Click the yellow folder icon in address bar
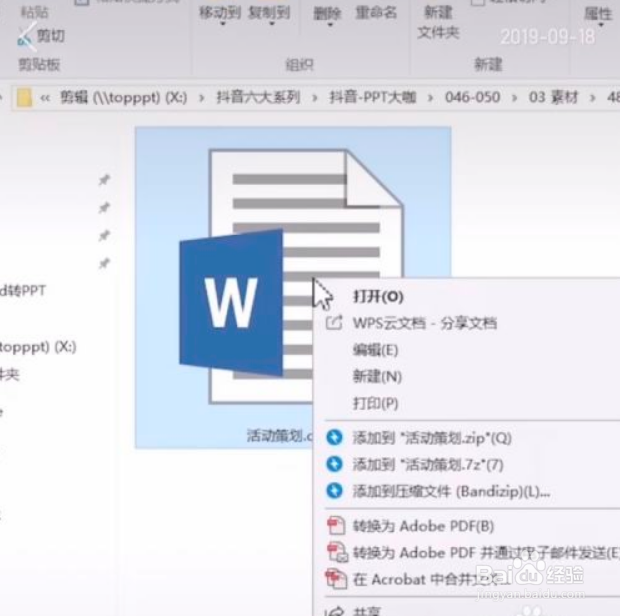 tap(24, 97)
